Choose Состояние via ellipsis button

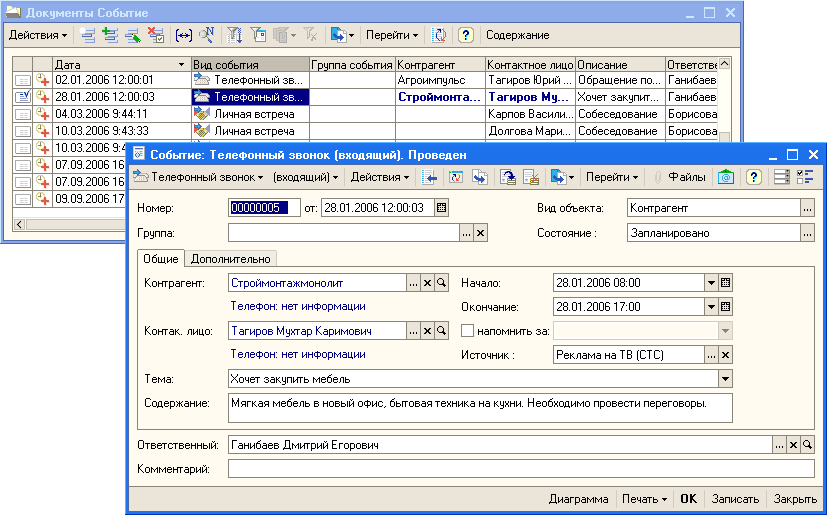[x=807, y=233]
